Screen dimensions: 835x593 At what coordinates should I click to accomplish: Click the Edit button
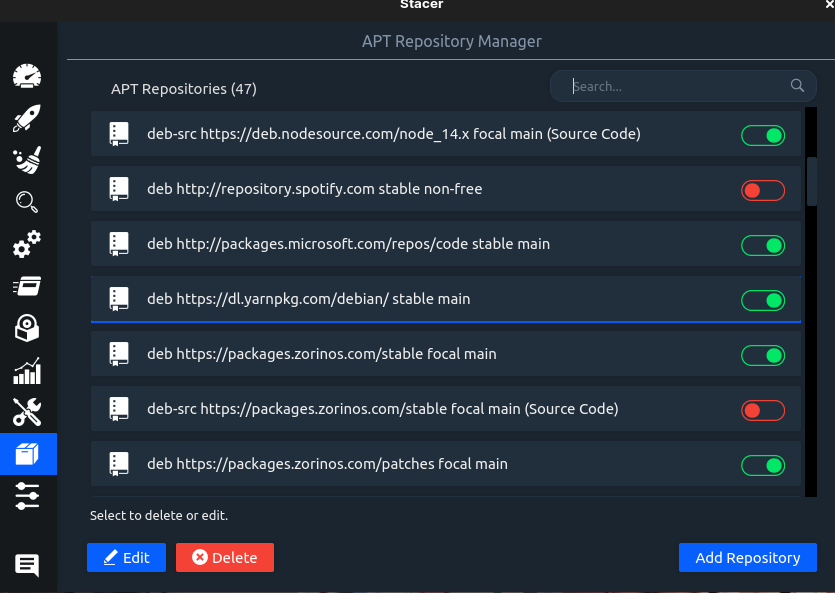tap(126, 558)
